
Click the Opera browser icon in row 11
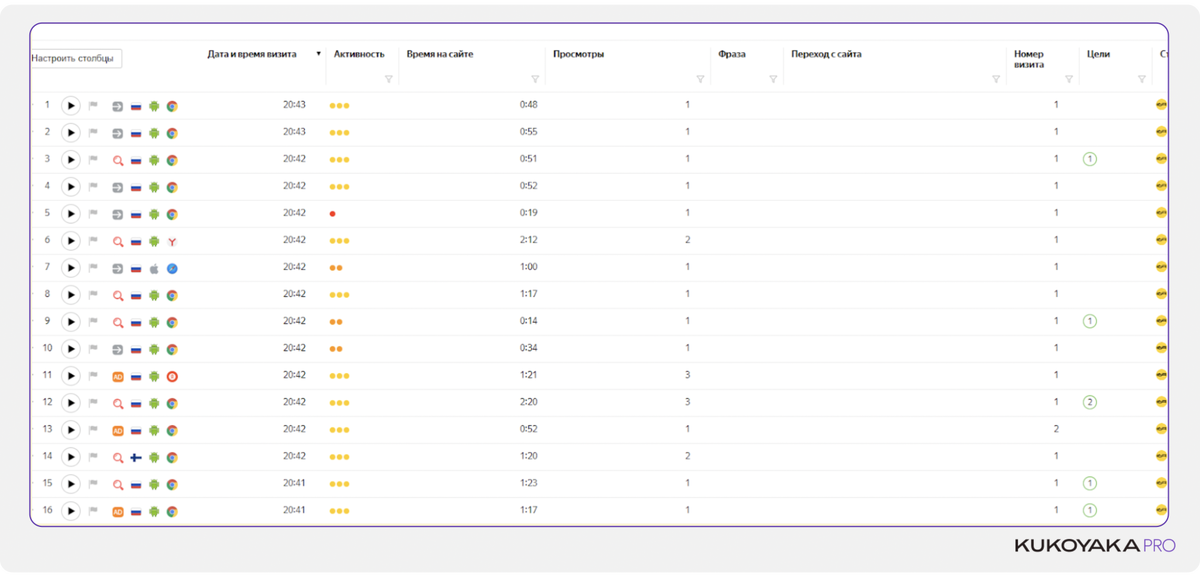[172, 375]
